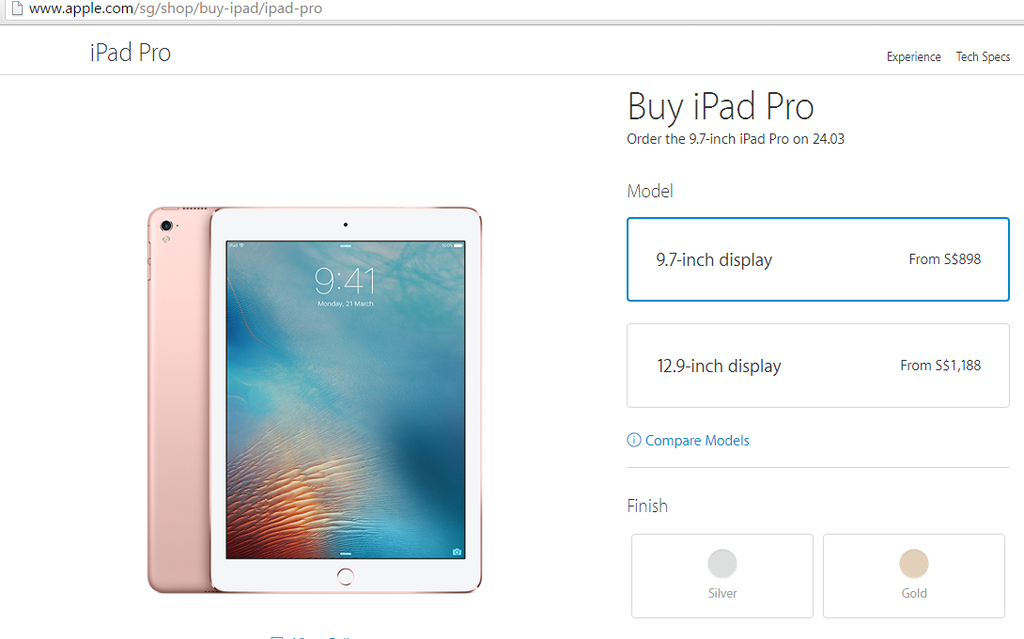Image resolution: width=1024 pixels, height=639 pixels.
Task: Select the 12.9-inch display model option
Action: tap(818, 365)
